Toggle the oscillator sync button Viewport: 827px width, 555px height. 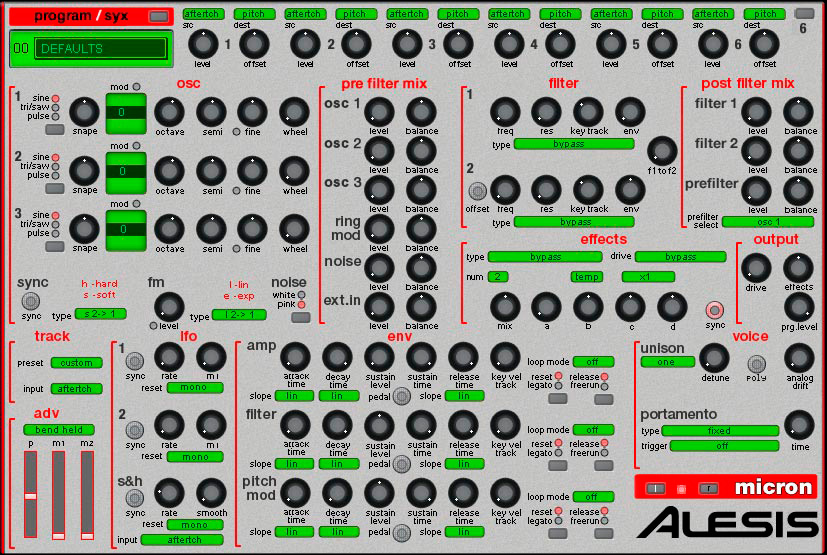pyautogui.click(x=31, y=301)
